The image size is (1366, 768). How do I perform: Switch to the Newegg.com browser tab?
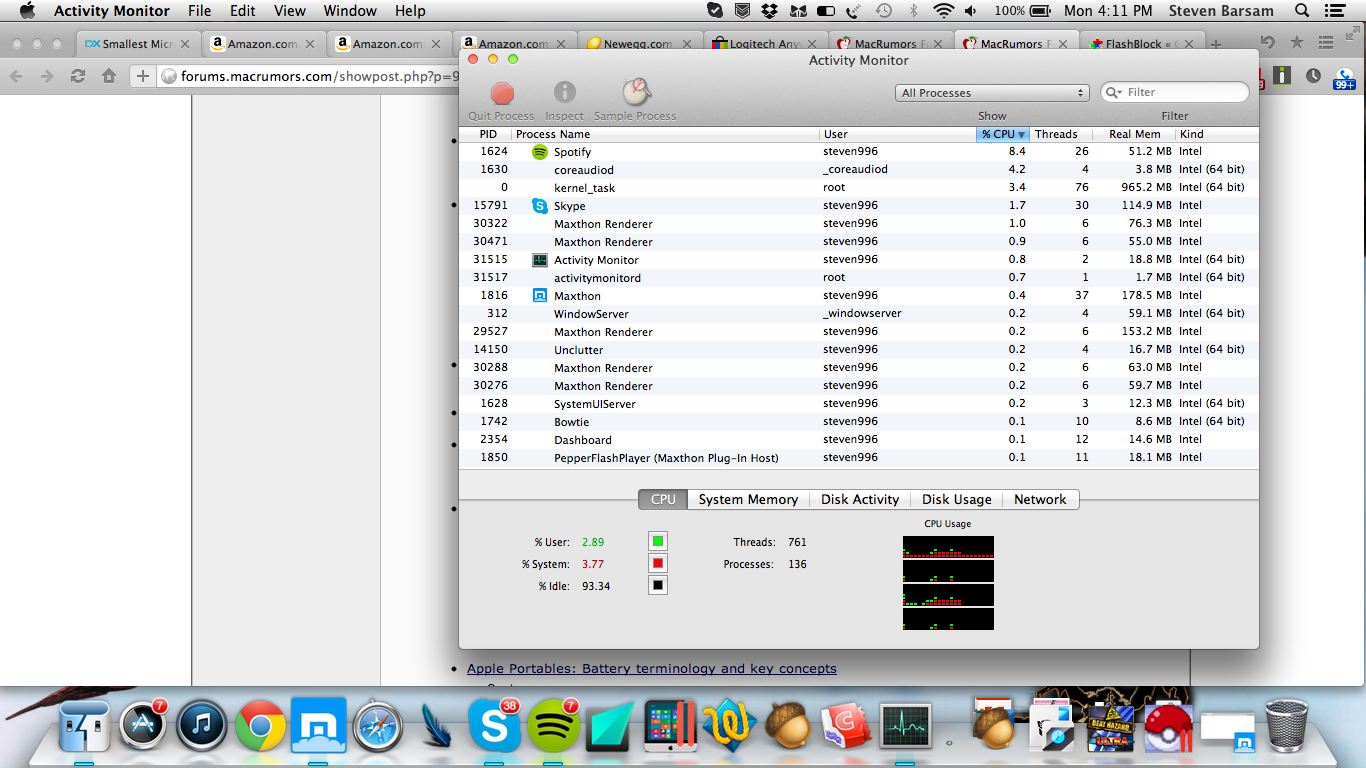coord(640,44)
